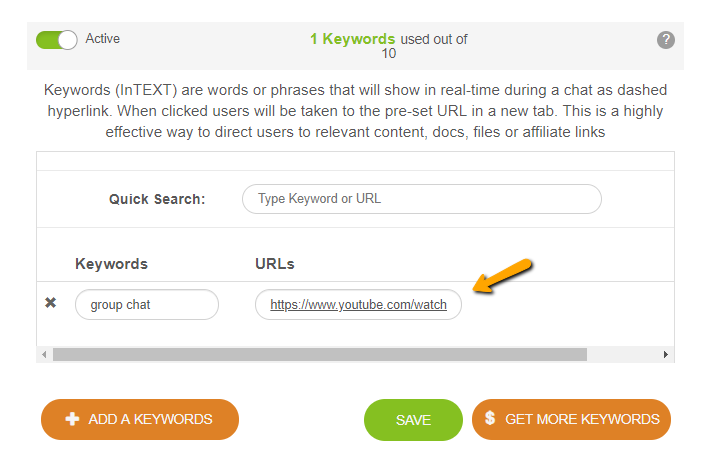The height and width of the screenshot is (469, 718).
Task: Click the scrollbar left arrow
Action: (x=44, y=355)
